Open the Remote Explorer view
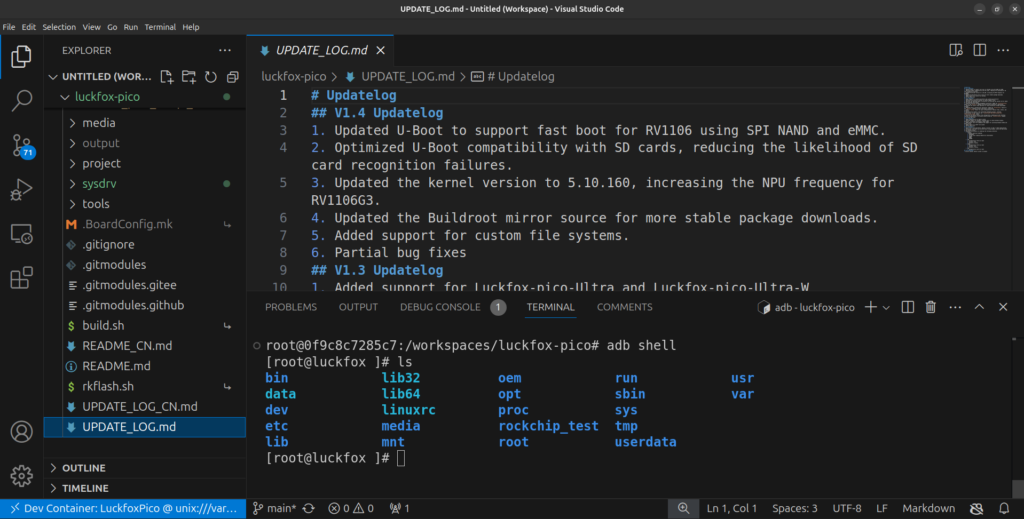1024x519 pixels. tap(21, 234)
